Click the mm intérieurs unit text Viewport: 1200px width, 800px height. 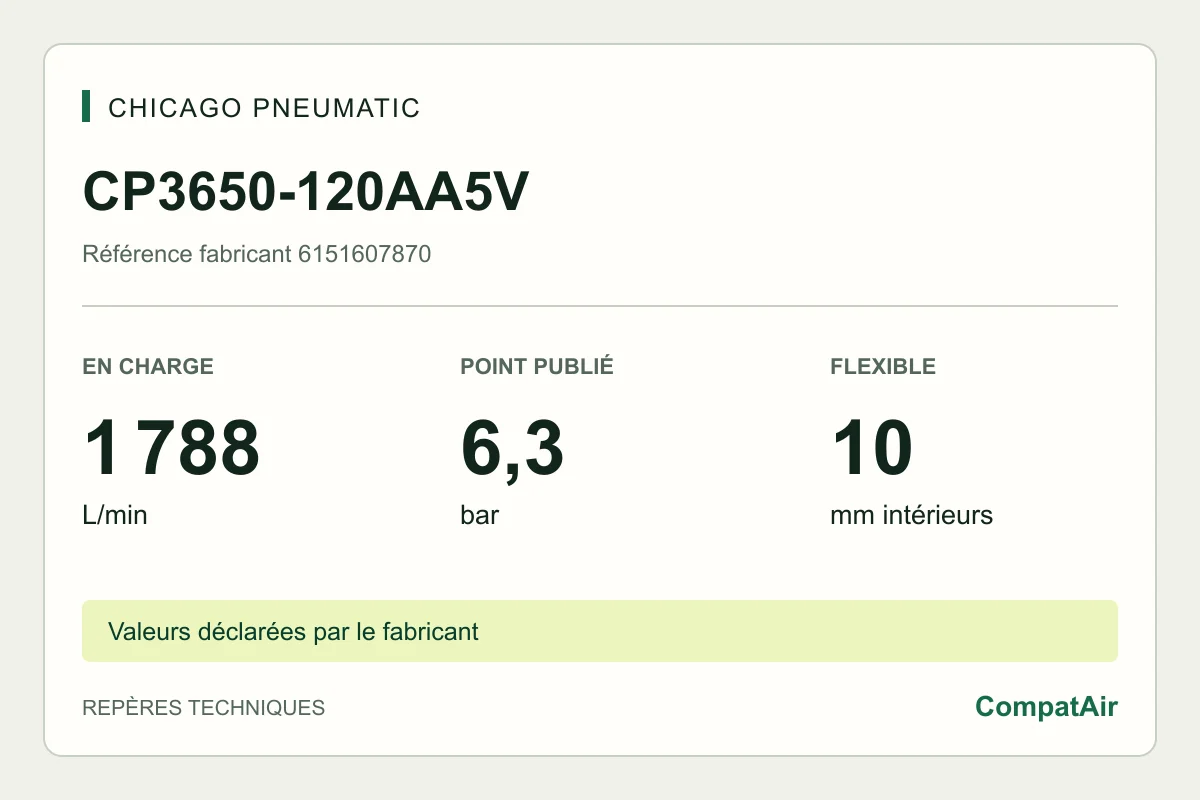click(x=912, y=516)
